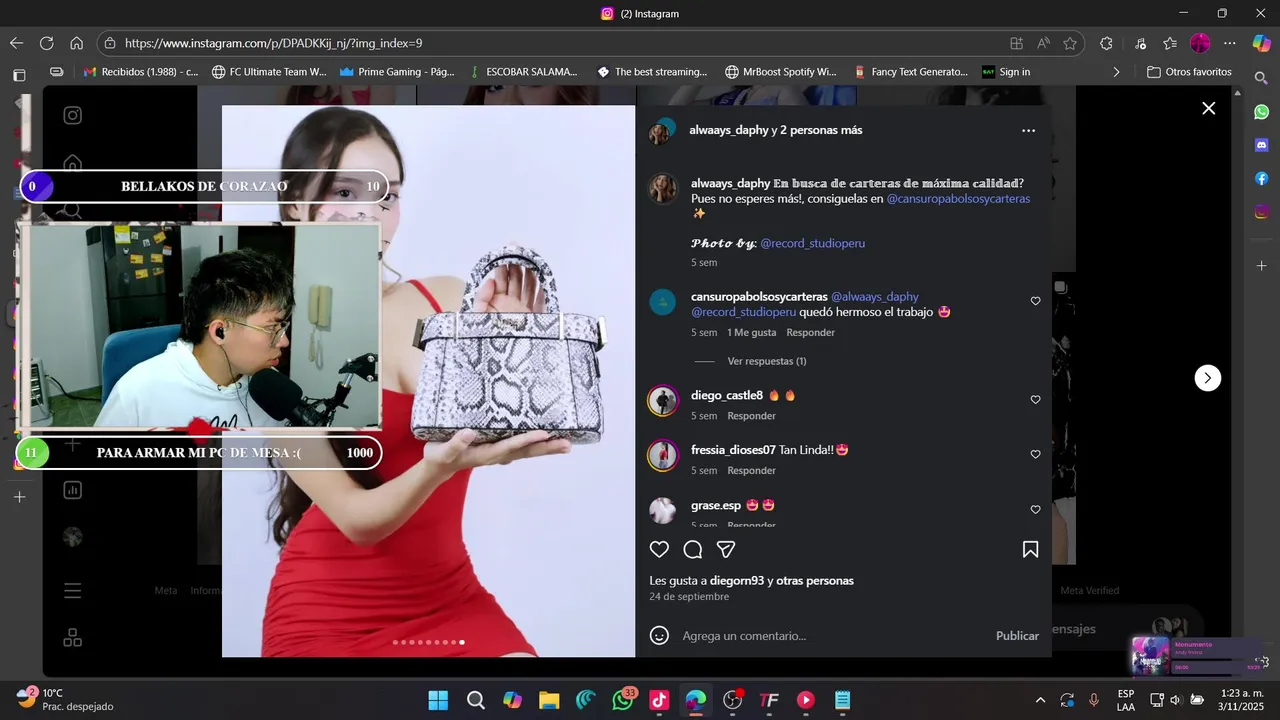Open The best streaming bookmark

coord(652,72)
